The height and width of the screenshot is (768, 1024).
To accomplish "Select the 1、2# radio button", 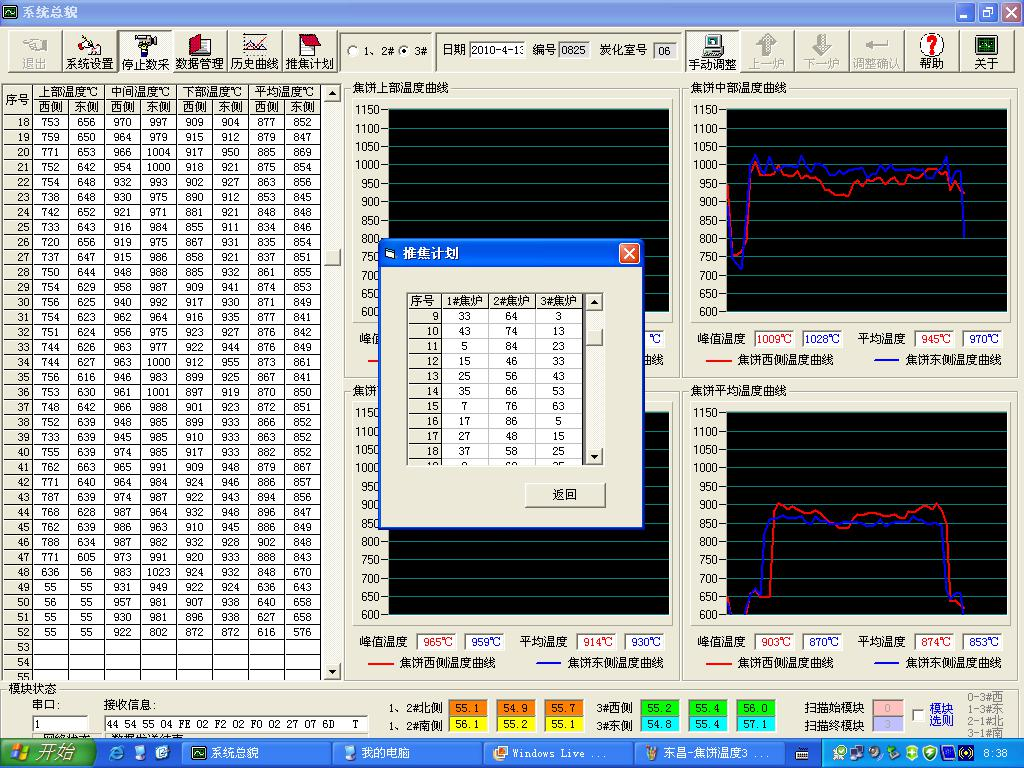I will [353, 51].
